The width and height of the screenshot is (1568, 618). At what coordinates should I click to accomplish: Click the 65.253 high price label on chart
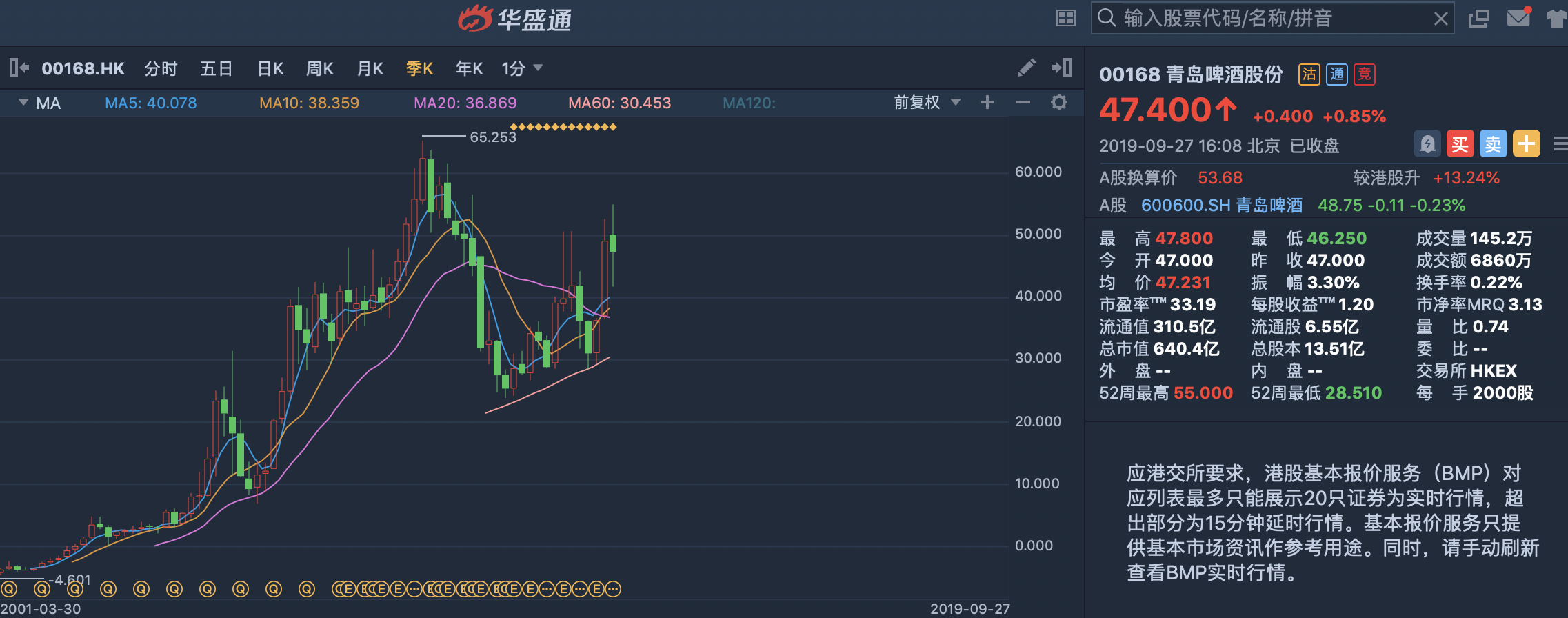click(x=493, y=137)
